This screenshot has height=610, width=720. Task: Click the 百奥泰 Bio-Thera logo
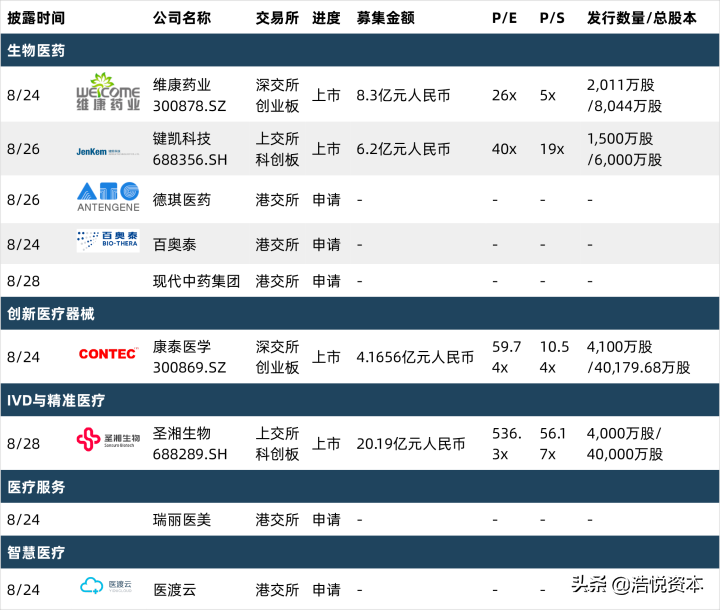pyautogui.click(x=108, y=240)
